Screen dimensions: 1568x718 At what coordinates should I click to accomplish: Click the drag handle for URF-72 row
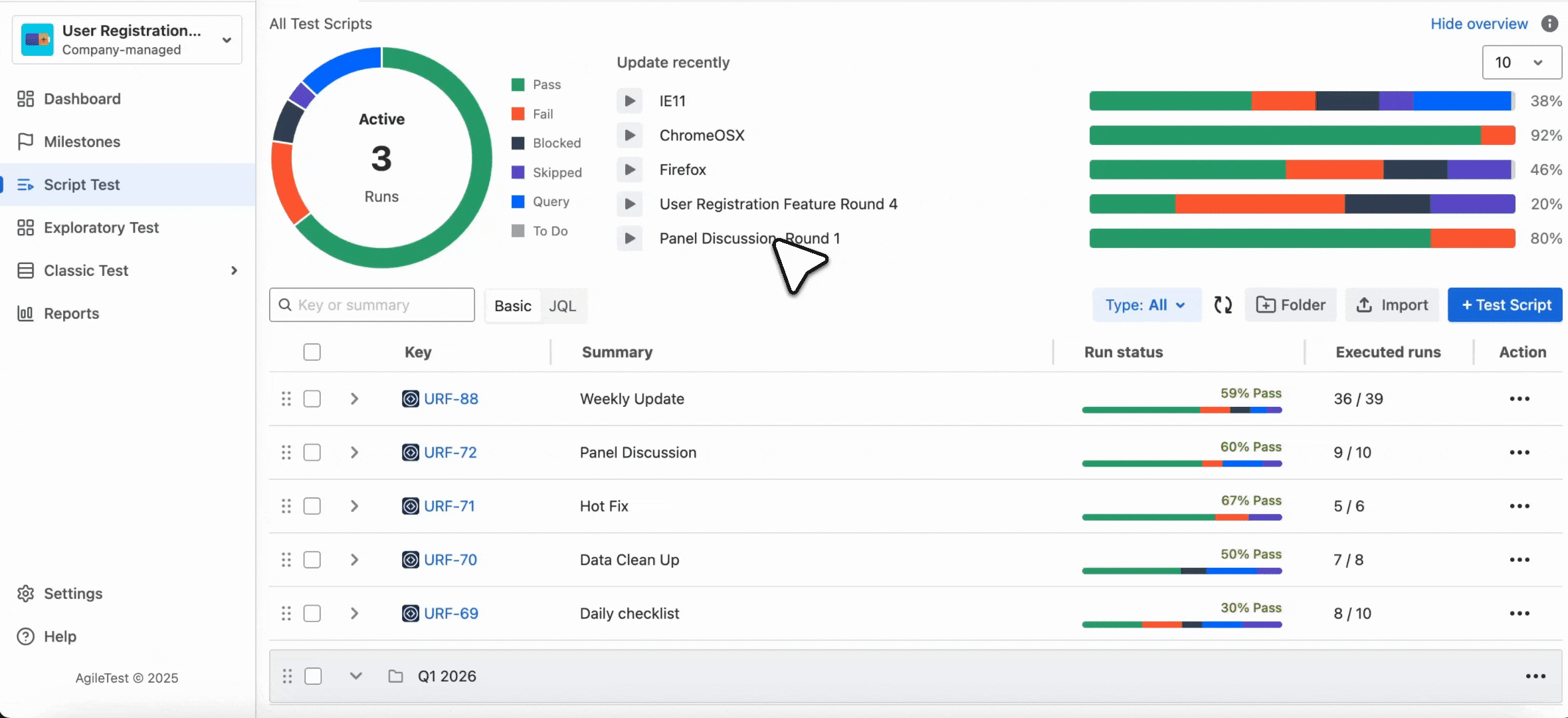tap(286, 453)
